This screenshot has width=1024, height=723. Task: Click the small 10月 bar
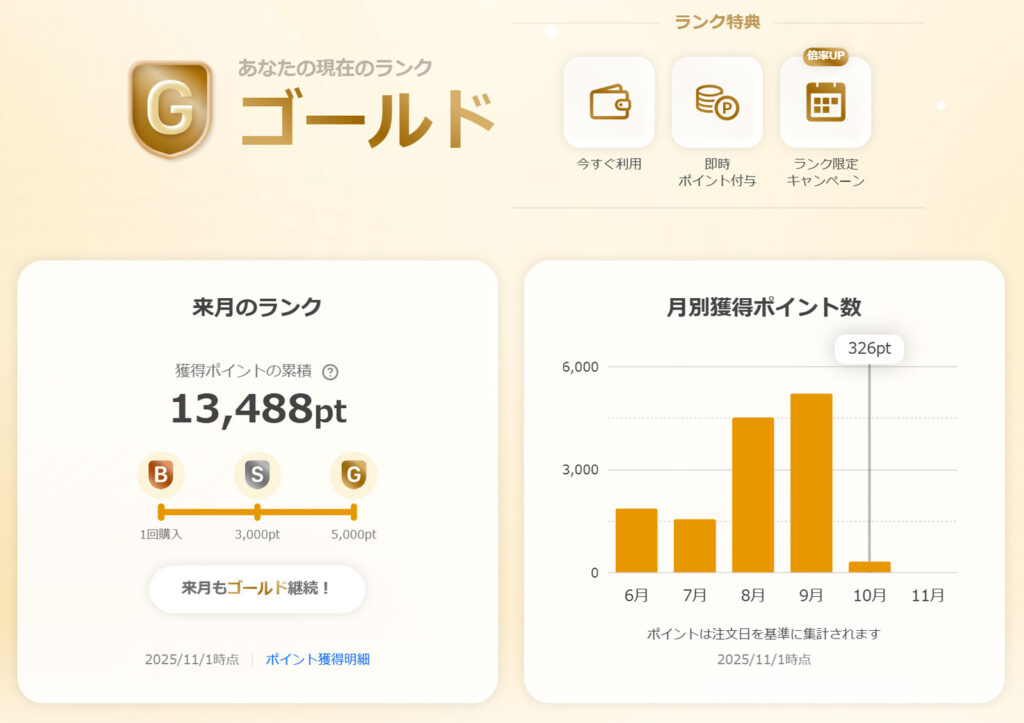[869, 567]
